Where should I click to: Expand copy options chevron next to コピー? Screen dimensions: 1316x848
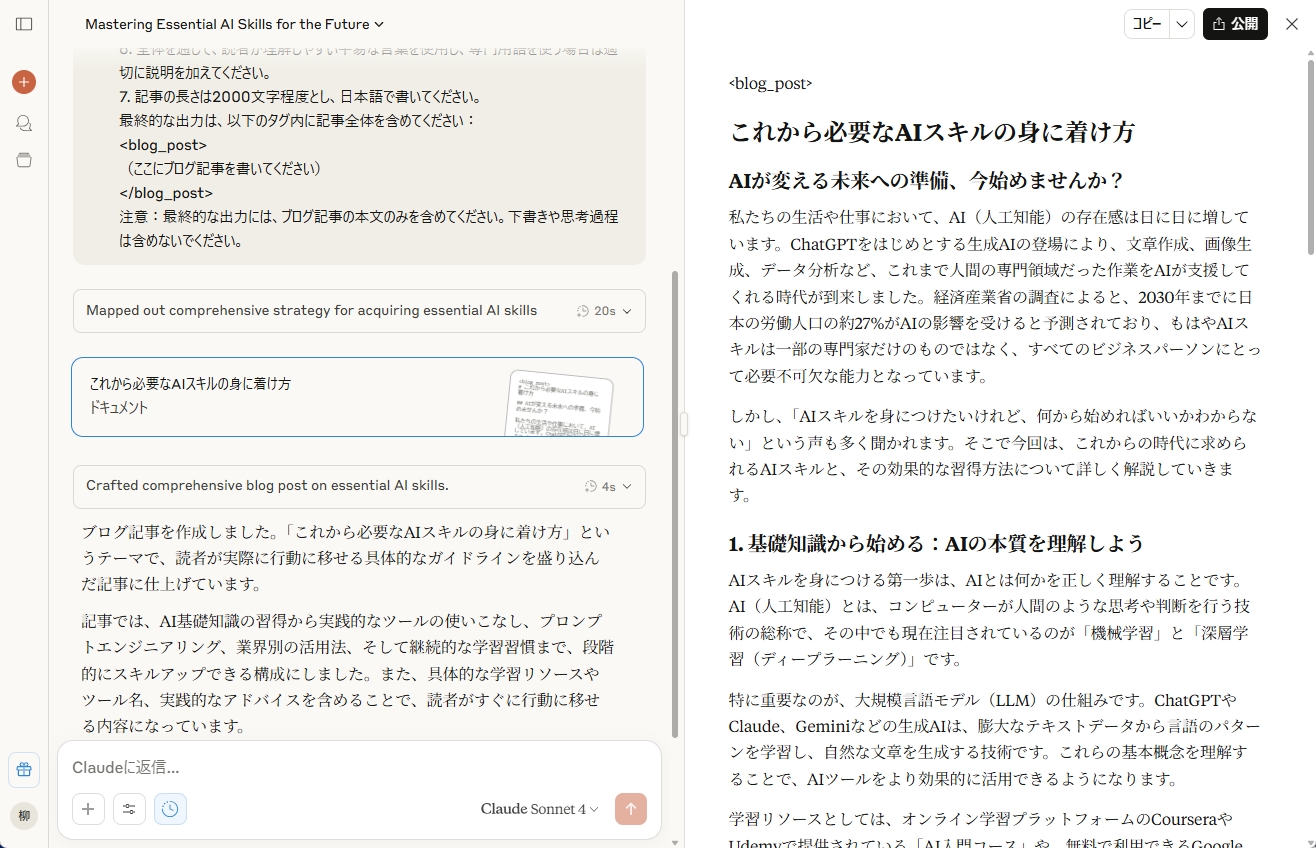1180,24
